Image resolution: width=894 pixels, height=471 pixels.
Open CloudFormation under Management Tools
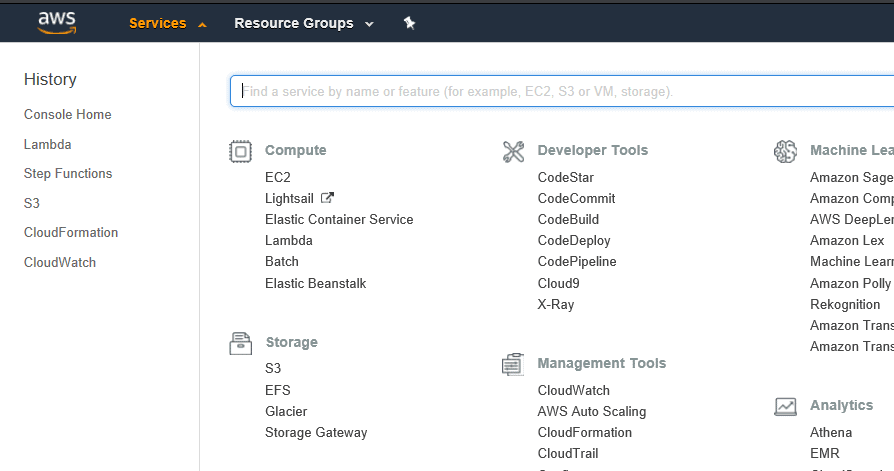point(585,432)
